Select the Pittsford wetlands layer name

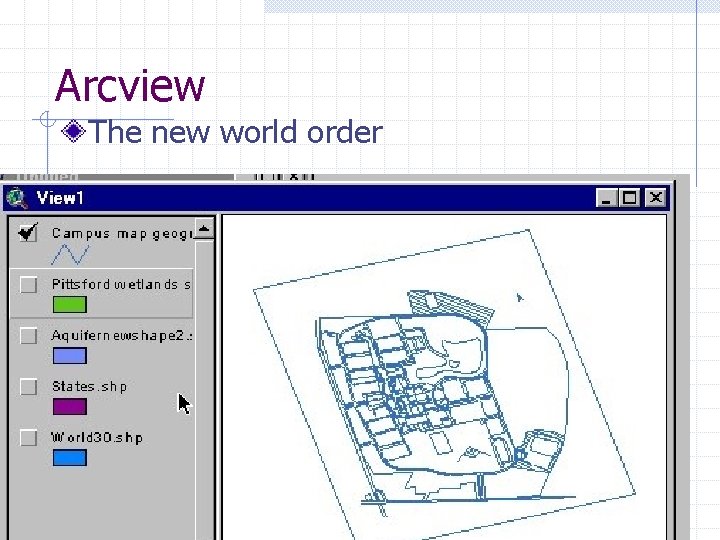tap(121, 284)
